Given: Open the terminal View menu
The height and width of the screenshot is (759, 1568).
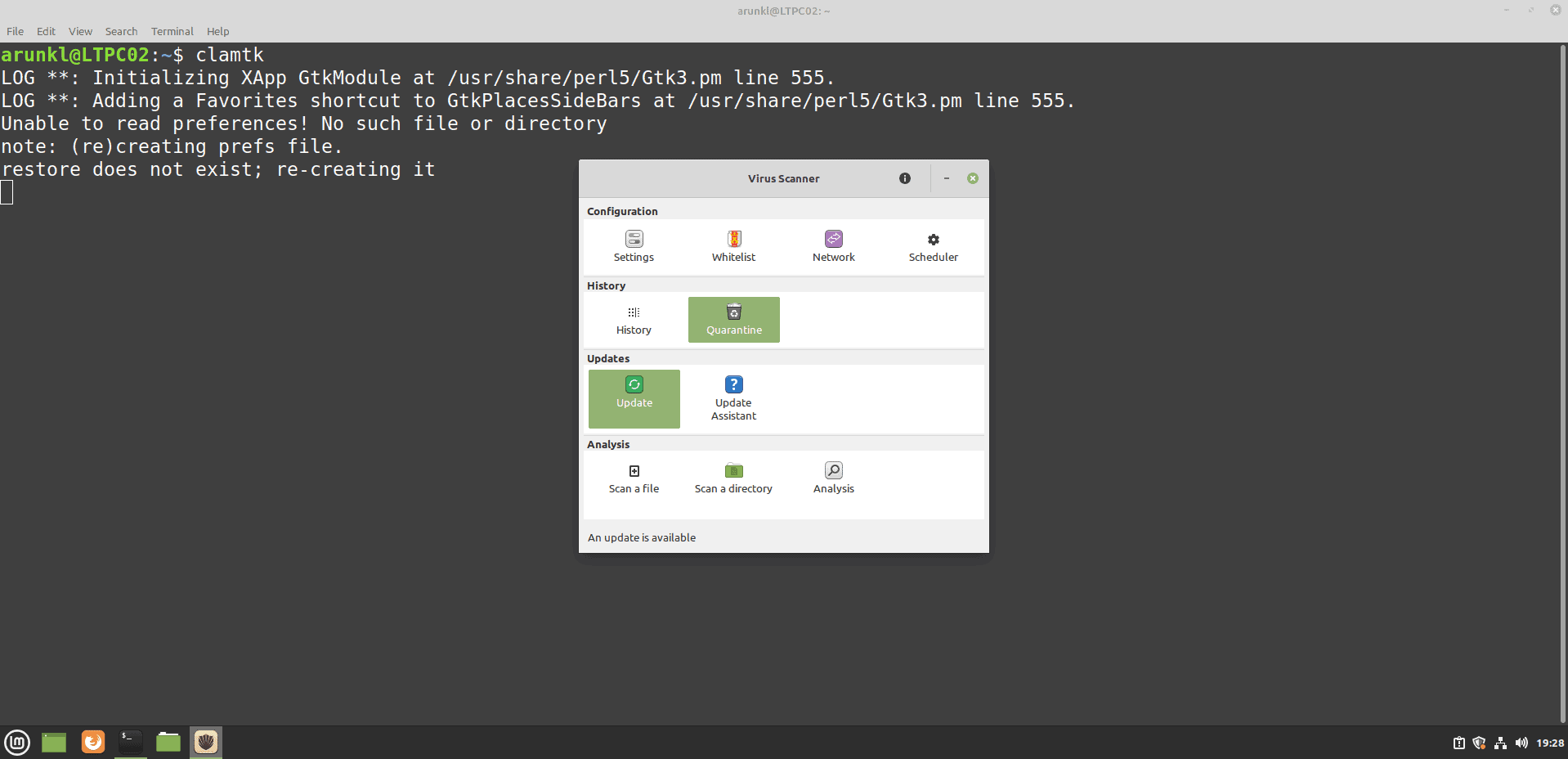Looking at the screenshot, I should point(80,31).
